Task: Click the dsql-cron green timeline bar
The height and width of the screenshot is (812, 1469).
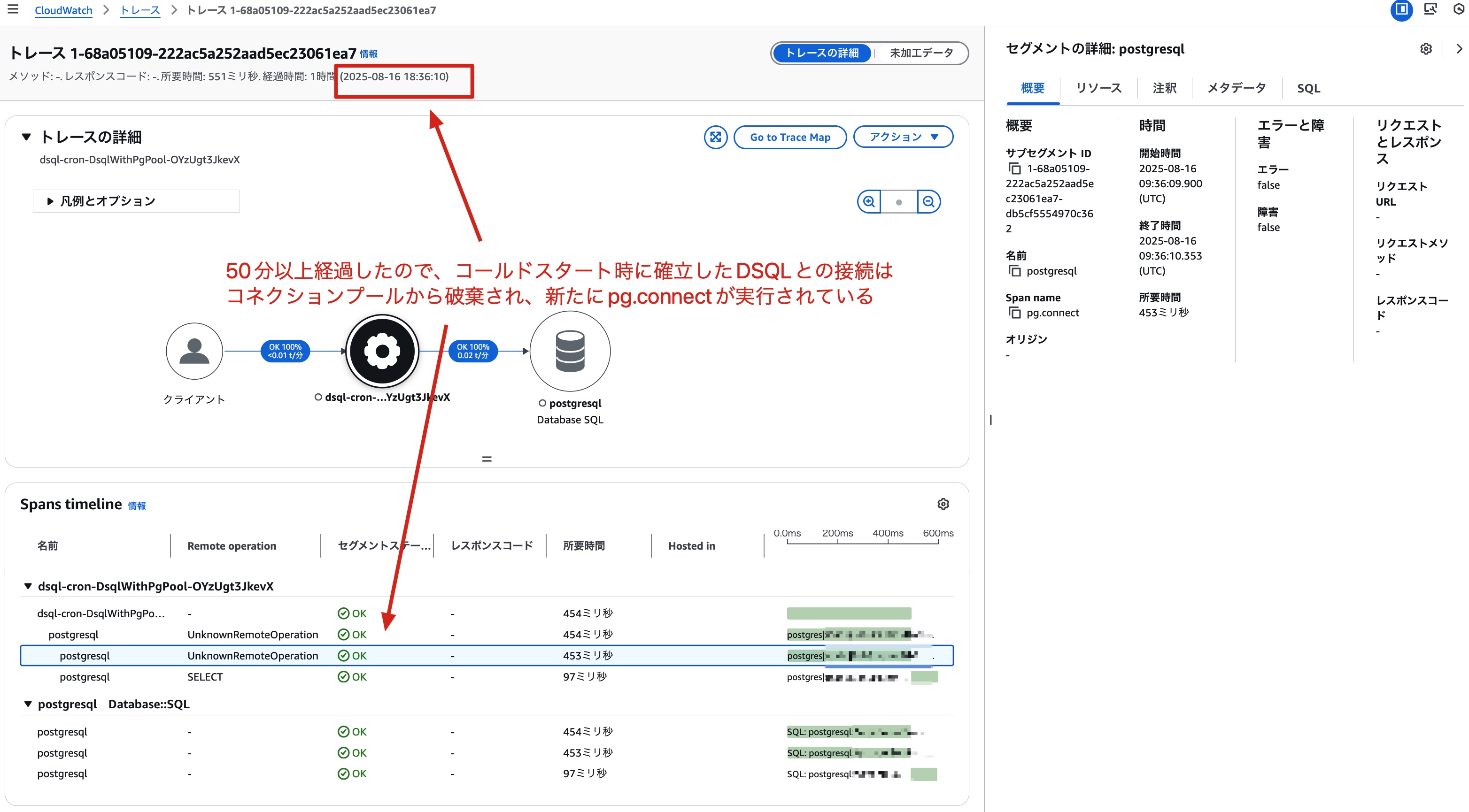Action: point(849,614)
